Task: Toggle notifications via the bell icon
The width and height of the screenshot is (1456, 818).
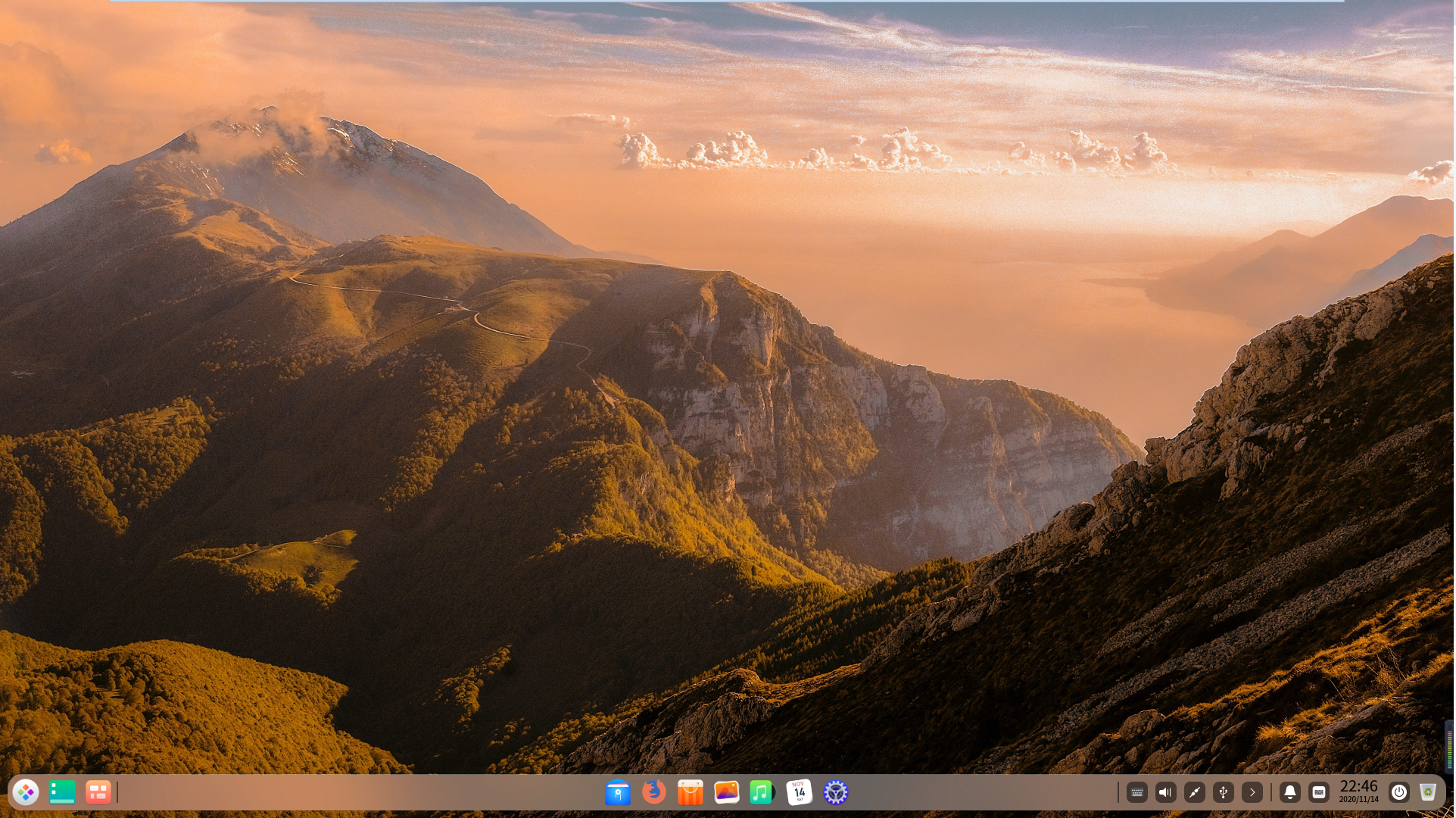Action: coord(1289,792)
